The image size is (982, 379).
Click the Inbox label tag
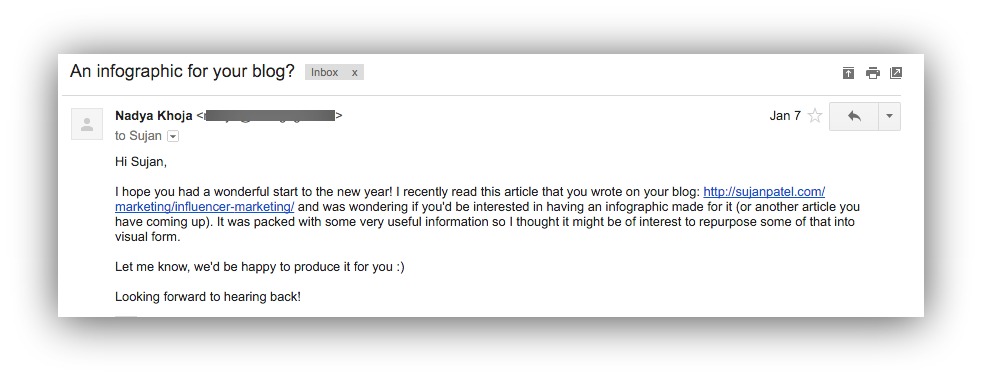click(x=324, y=73)
